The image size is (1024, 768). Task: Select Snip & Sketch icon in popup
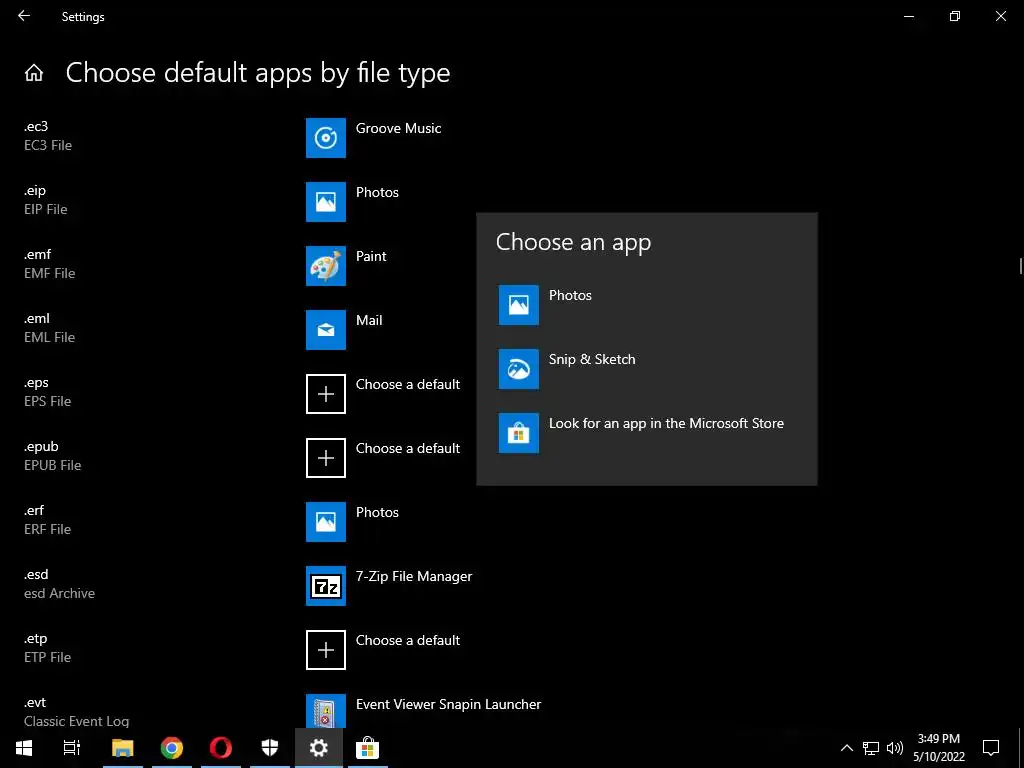coord(519,369)
